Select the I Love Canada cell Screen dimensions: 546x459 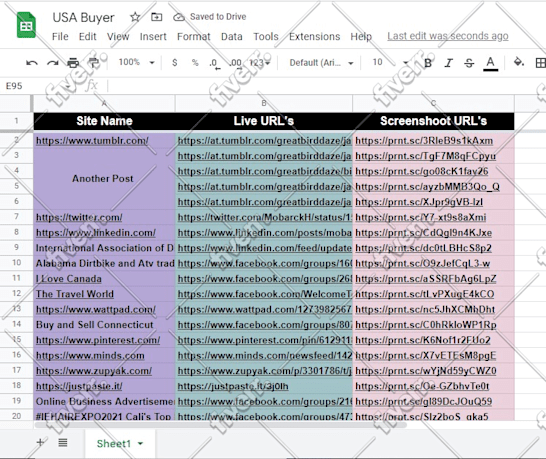[104, 279]
